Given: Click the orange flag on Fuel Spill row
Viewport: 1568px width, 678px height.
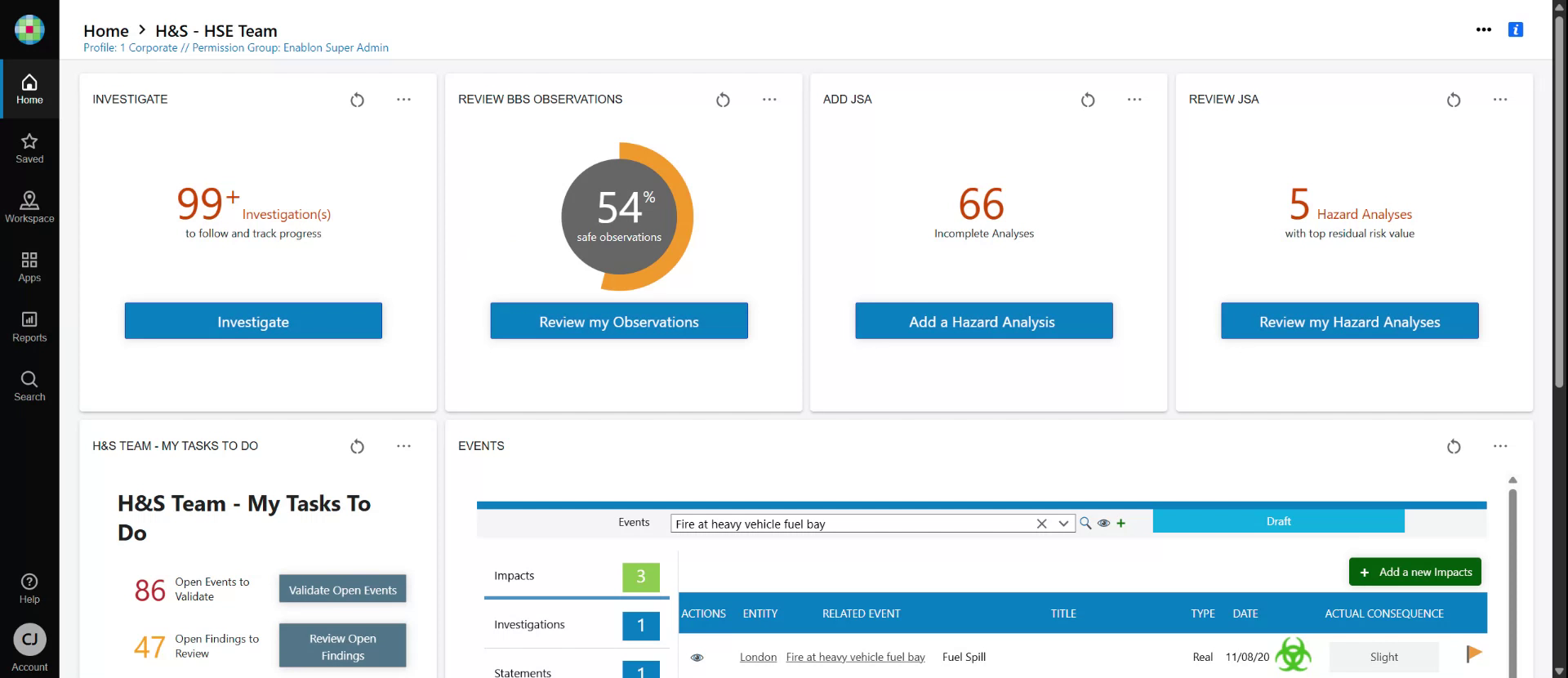Looking at the screenshot, I should 1473,653.
